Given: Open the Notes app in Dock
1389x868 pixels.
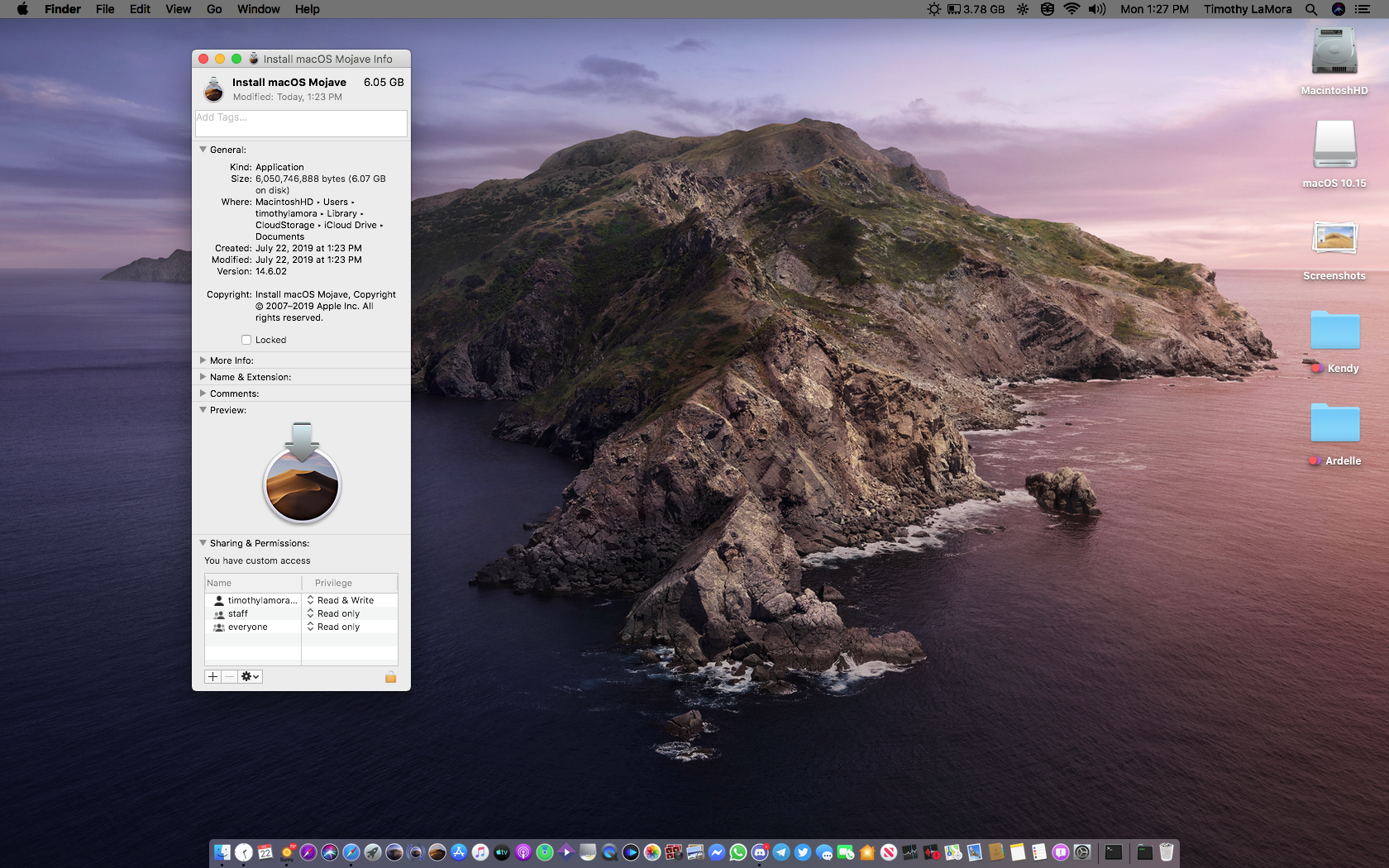Looking at the screenshot, I should [1017, 852].
